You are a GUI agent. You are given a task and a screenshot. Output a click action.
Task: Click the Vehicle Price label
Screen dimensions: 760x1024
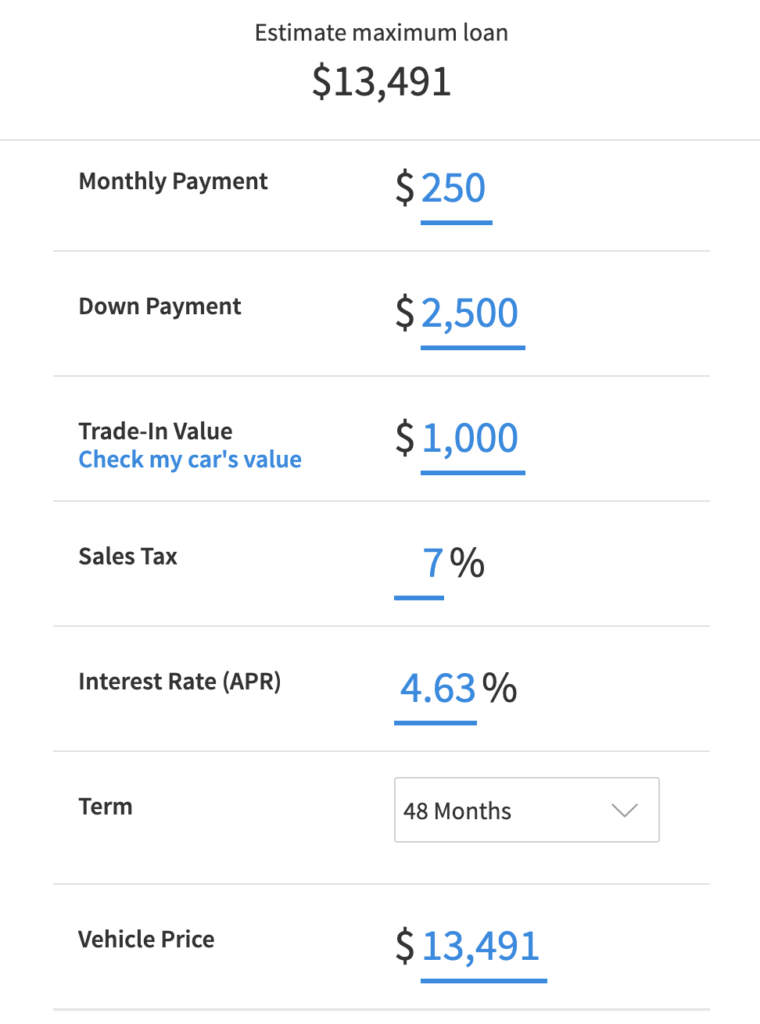pyautogui.click(x=146, y=939)
